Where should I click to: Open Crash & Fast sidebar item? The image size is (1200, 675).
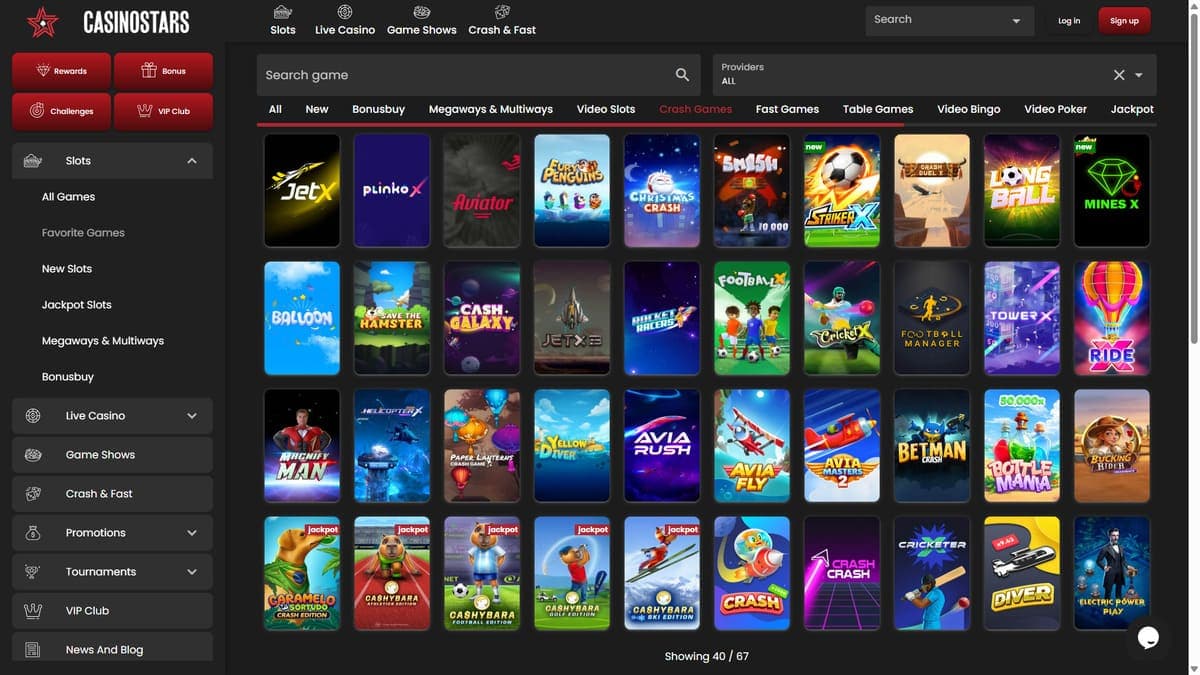[112, 494]
